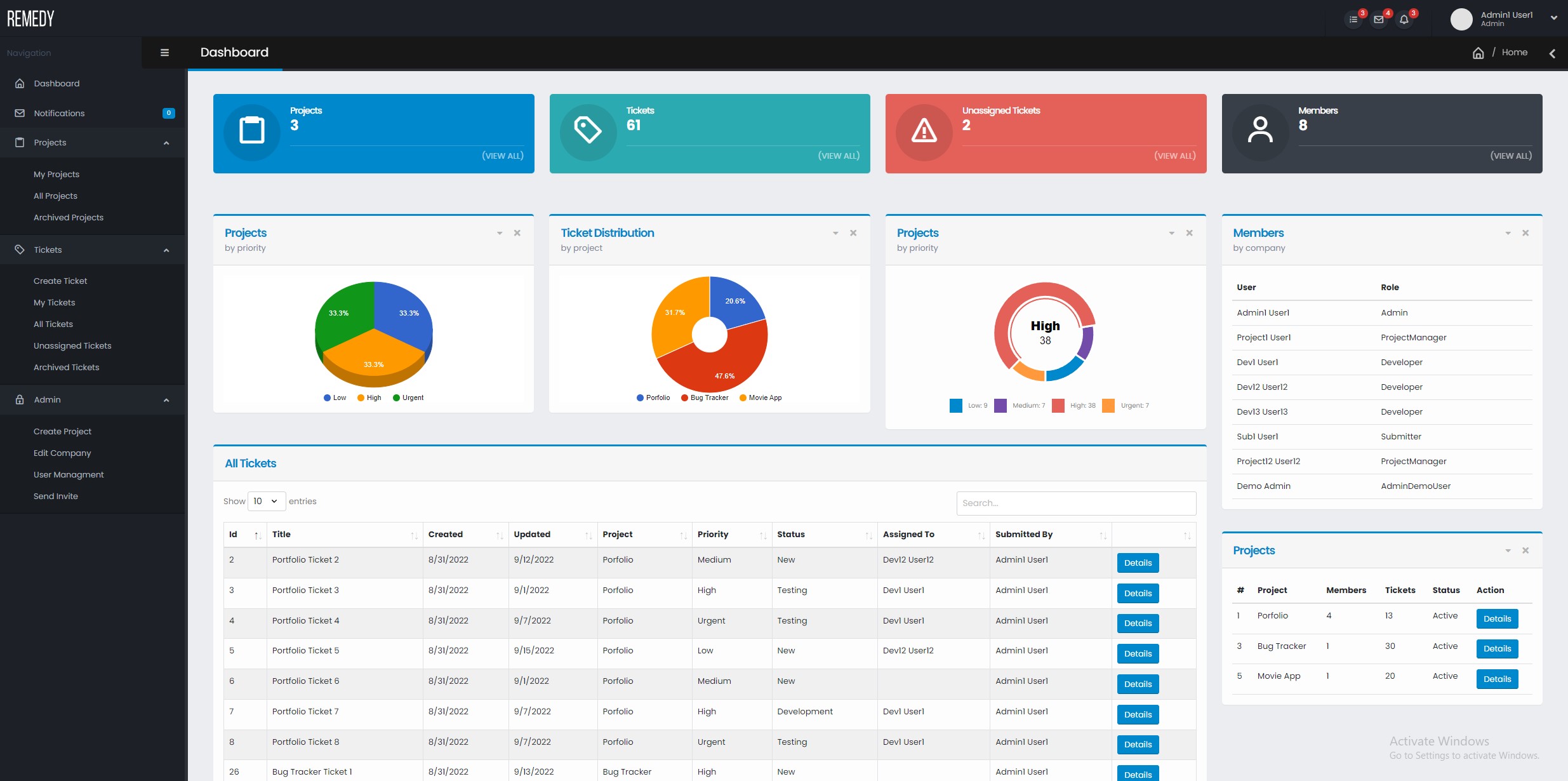Click the user avatar circle
Image resolution: width=1568 pixels, height=781 pixels.
pos(1461,19)
